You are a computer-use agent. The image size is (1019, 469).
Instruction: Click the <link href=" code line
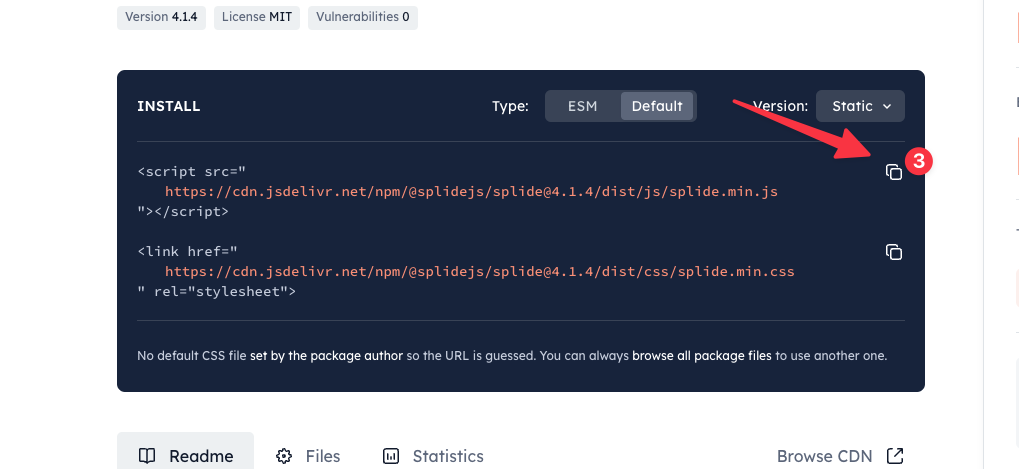[188, 252]
